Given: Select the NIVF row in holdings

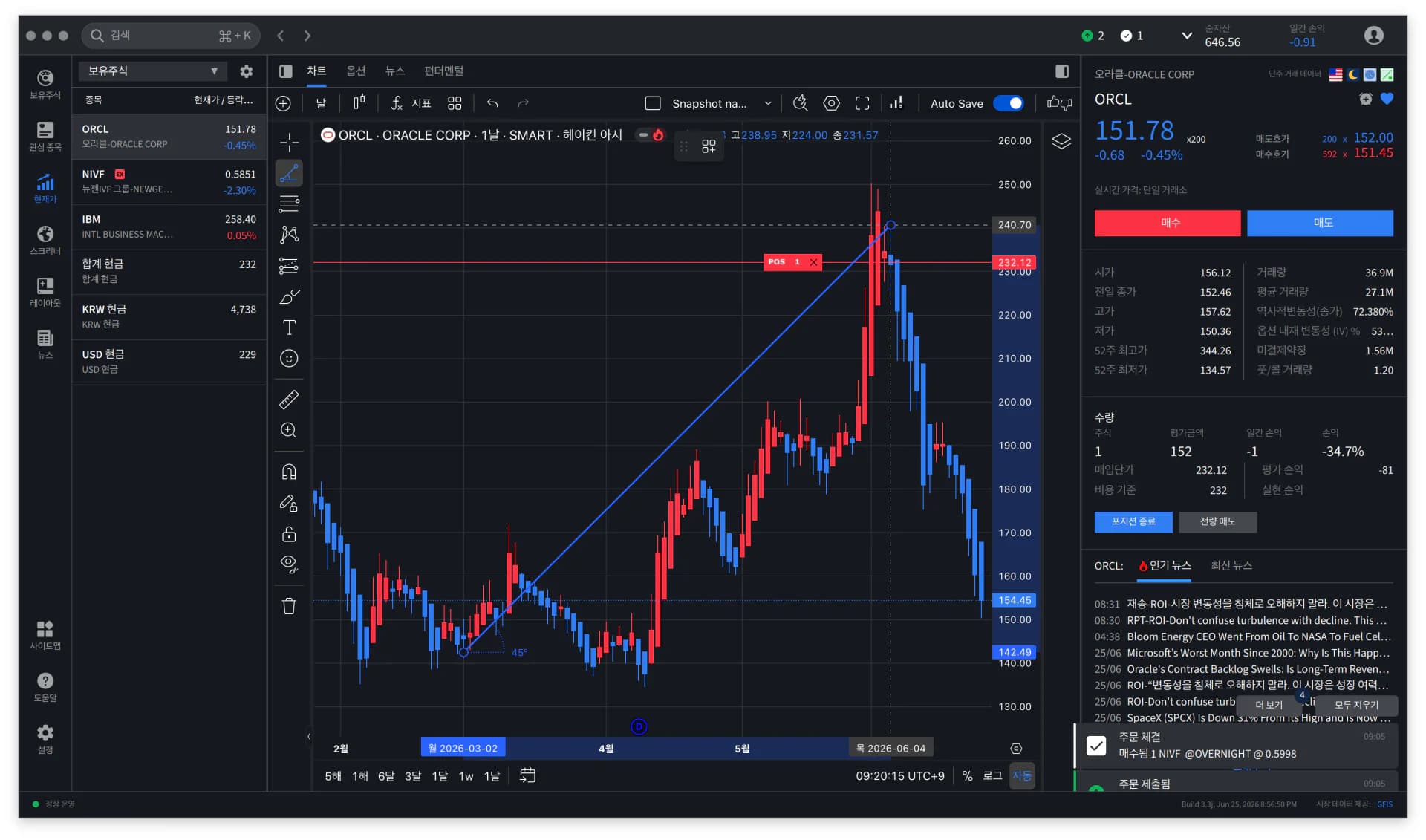Looking at the screenshot, I should point(169,182).
